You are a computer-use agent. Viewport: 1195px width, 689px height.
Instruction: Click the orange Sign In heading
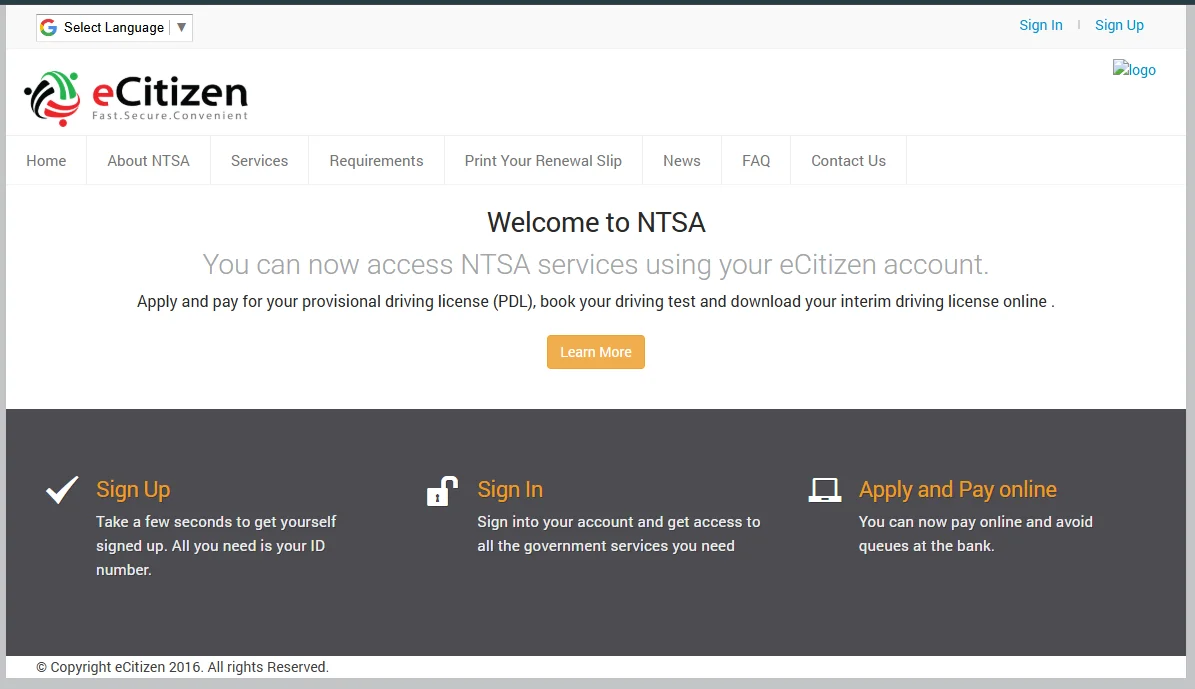pos(510,489)
